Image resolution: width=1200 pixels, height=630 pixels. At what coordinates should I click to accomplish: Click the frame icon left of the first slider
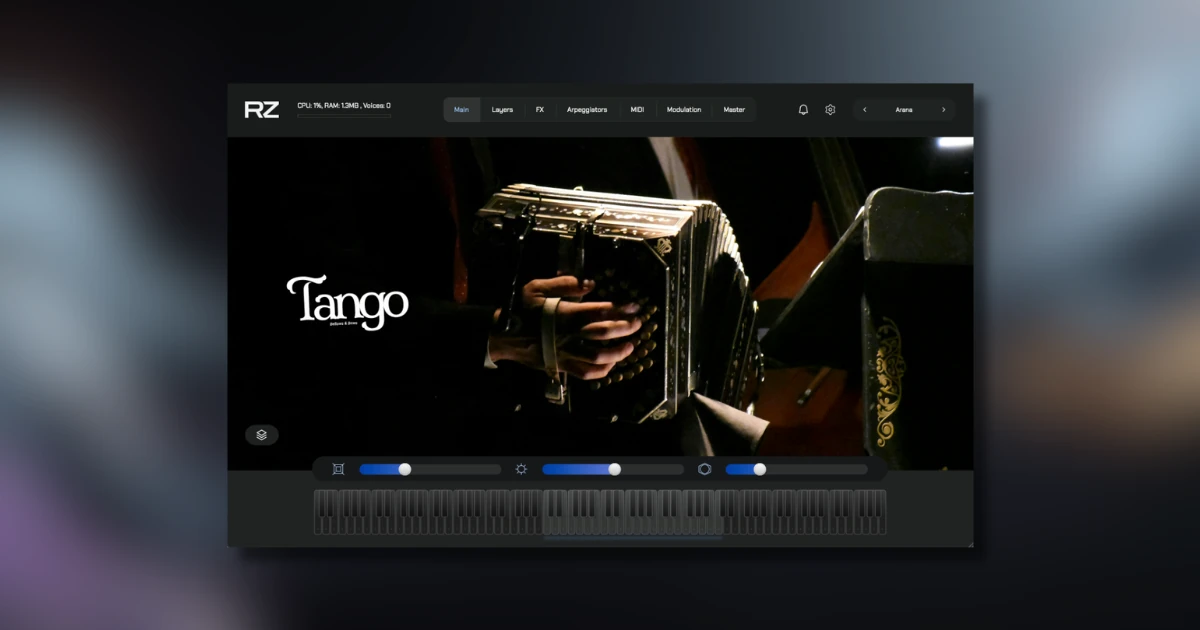337,468
